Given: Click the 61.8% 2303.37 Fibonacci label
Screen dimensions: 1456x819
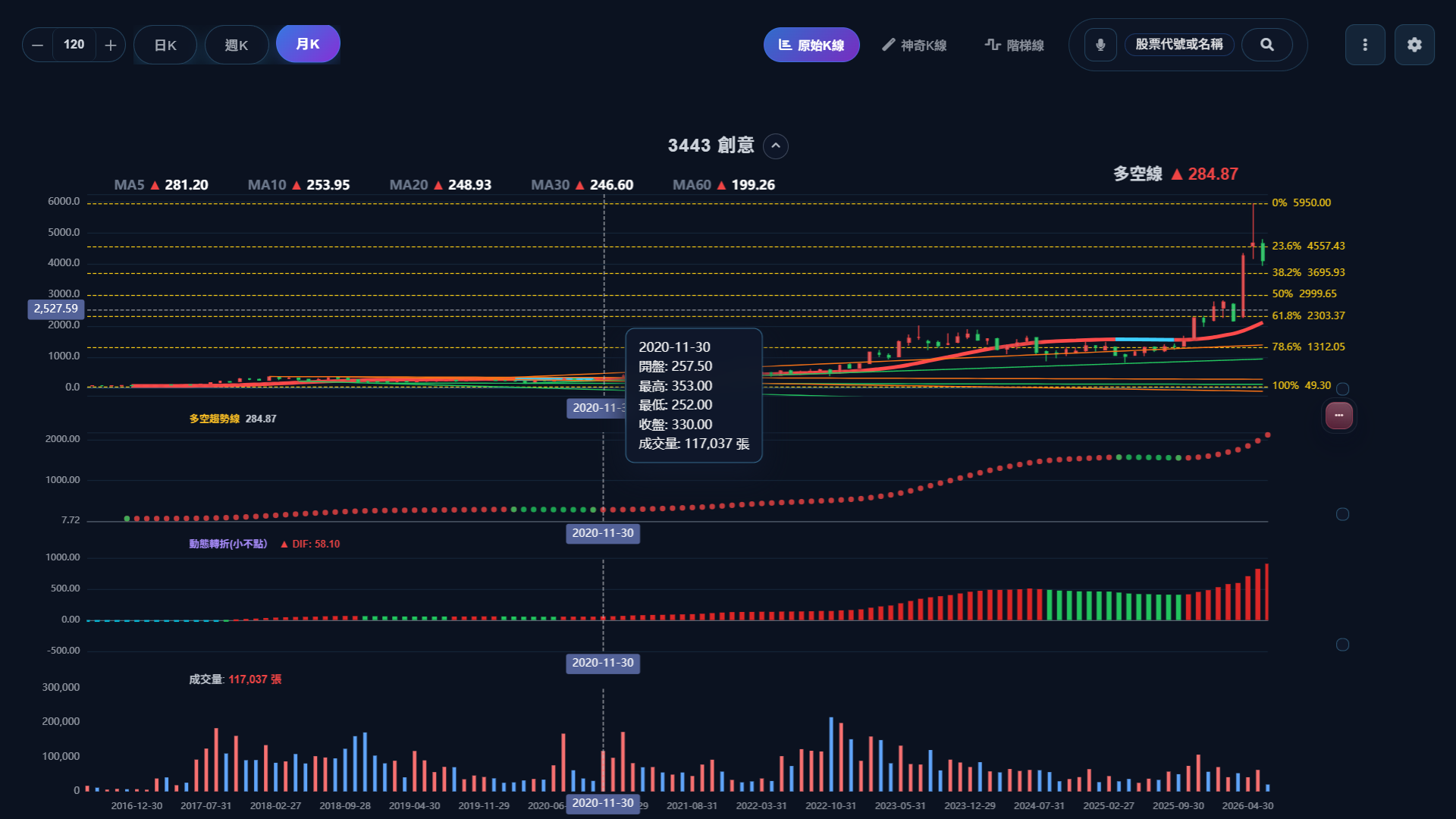Looking at the screenshot, I should 1308,315.
